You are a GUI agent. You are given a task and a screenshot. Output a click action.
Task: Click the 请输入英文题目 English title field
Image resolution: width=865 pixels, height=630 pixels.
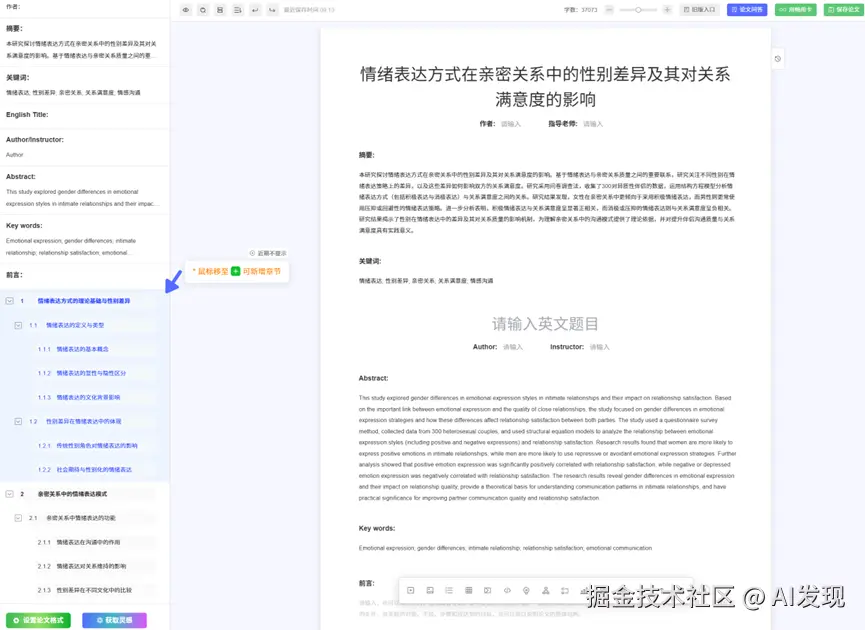(545, 324)
